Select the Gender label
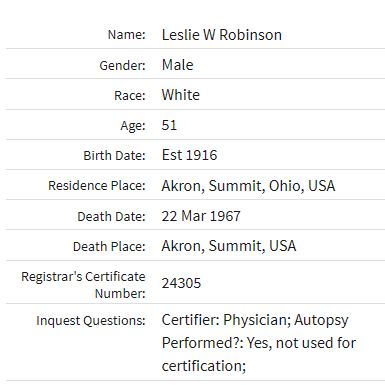The height and width of the screenshot is (385, 385). [x=123, y=65]
